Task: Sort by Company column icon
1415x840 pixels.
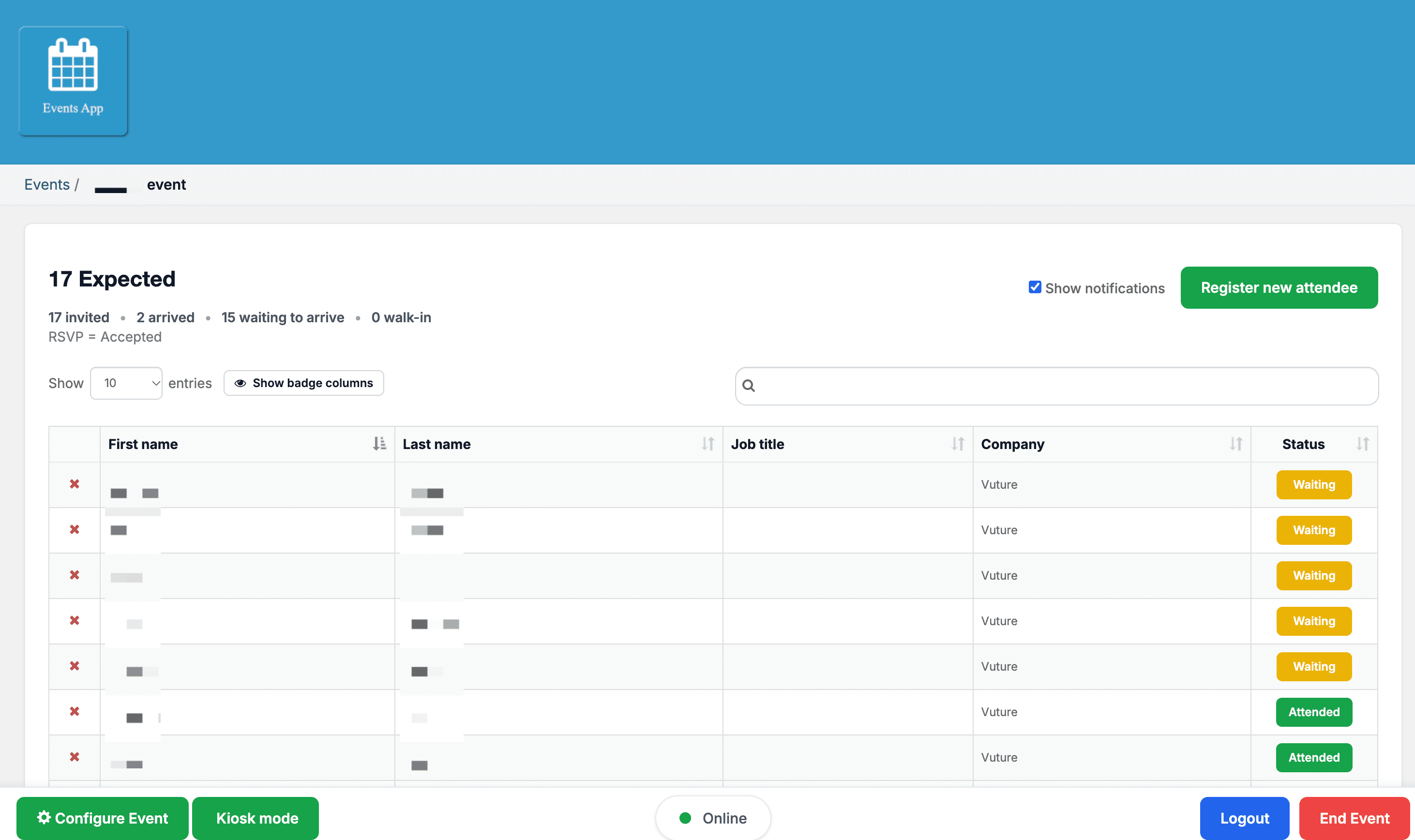Action: coord(1235,444)
